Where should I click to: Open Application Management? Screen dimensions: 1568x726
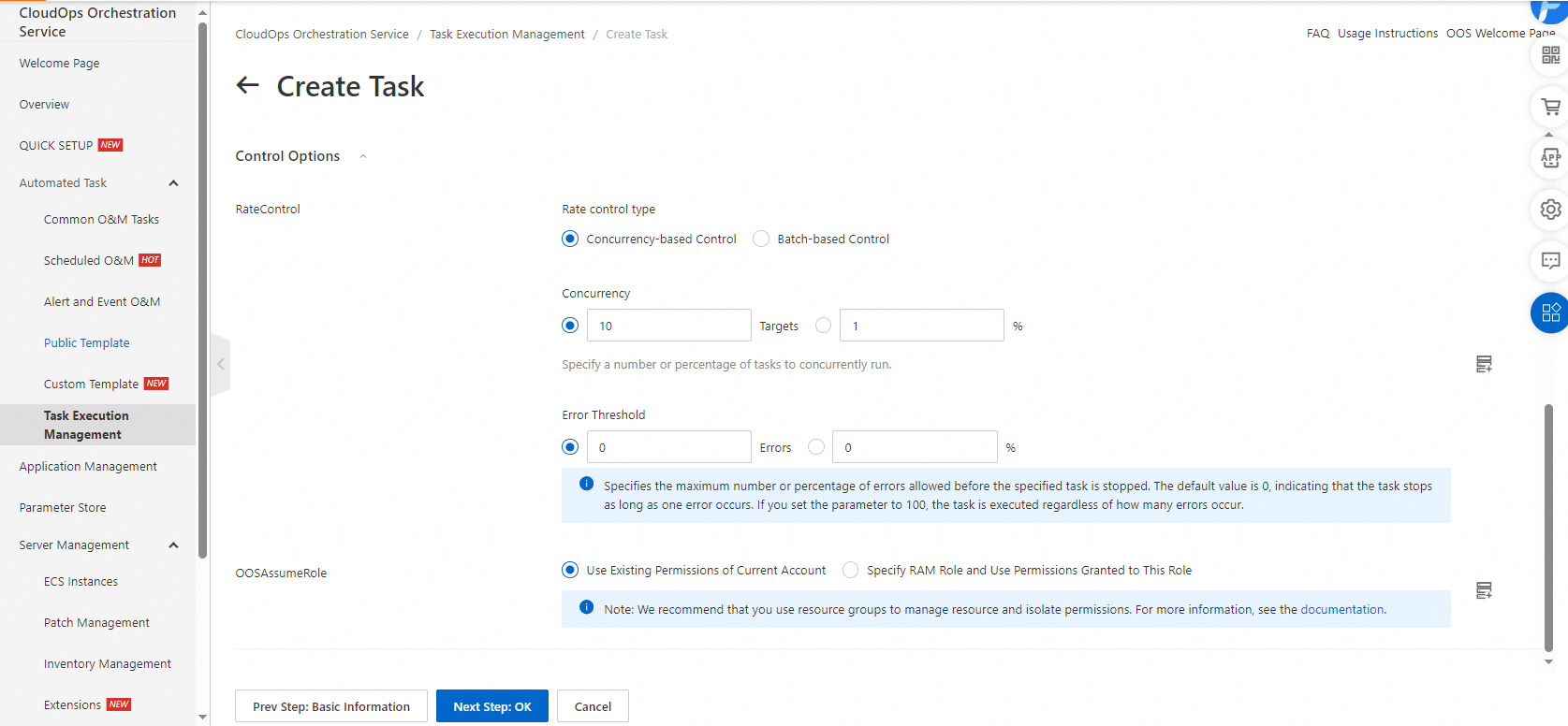pyautogui.click(x=88, y=467)
